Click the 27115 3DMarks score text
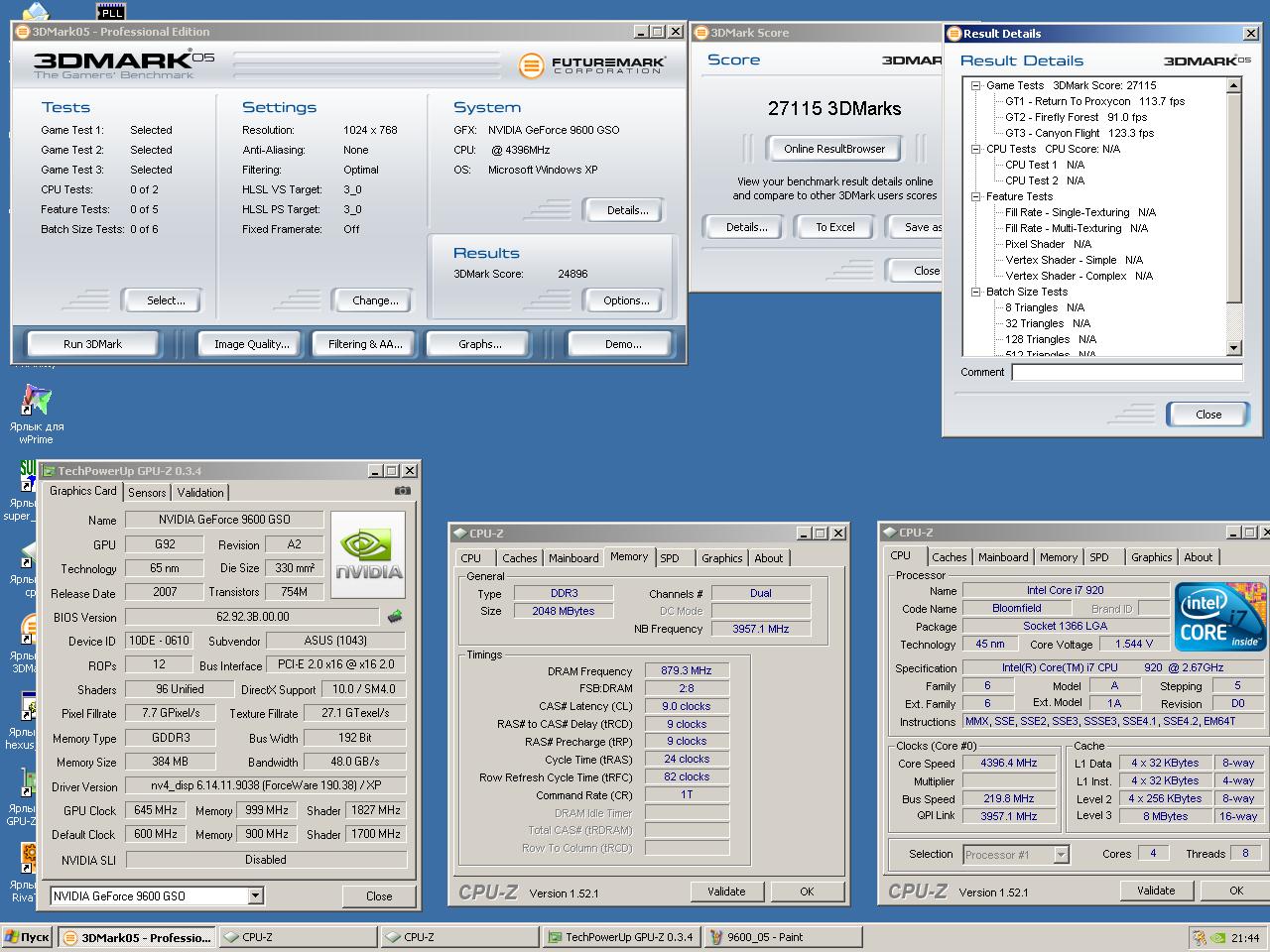 [x=834, y=108]
